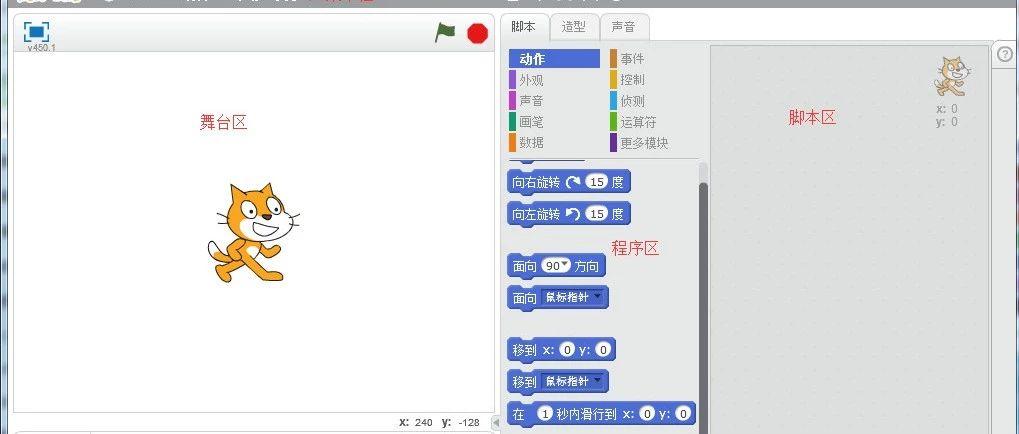Click x value in 滑行到 block

point(647,414)
